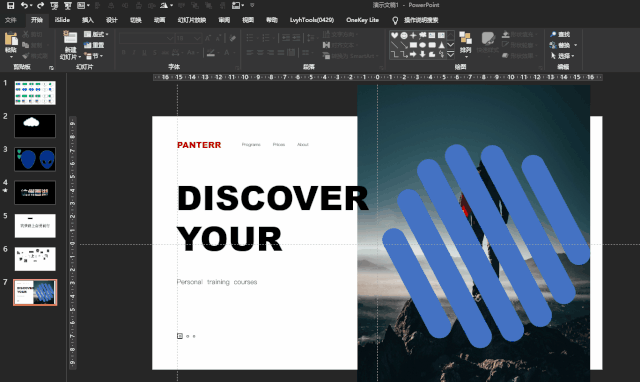This screenshot has width=640, height=382.
Task: Pick the down block arrow shape
Action: point(422,54)
